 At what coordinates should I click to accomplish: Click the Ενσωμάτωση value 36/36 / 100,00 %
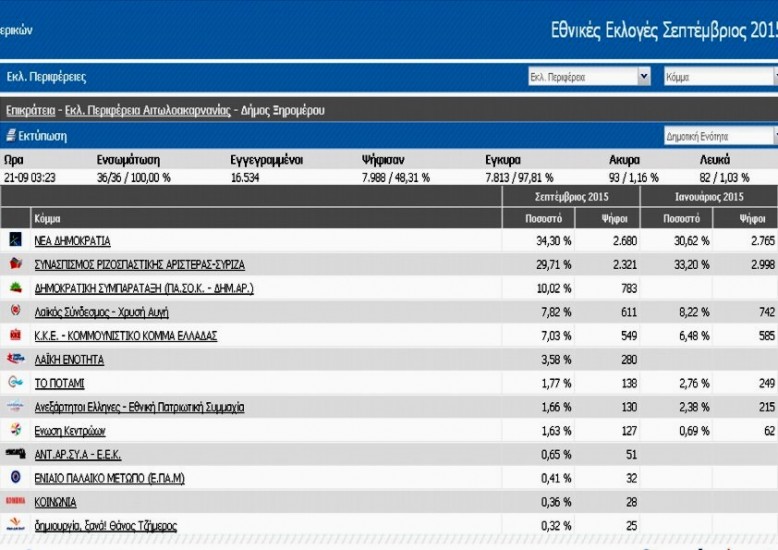(x=133, y=178)
